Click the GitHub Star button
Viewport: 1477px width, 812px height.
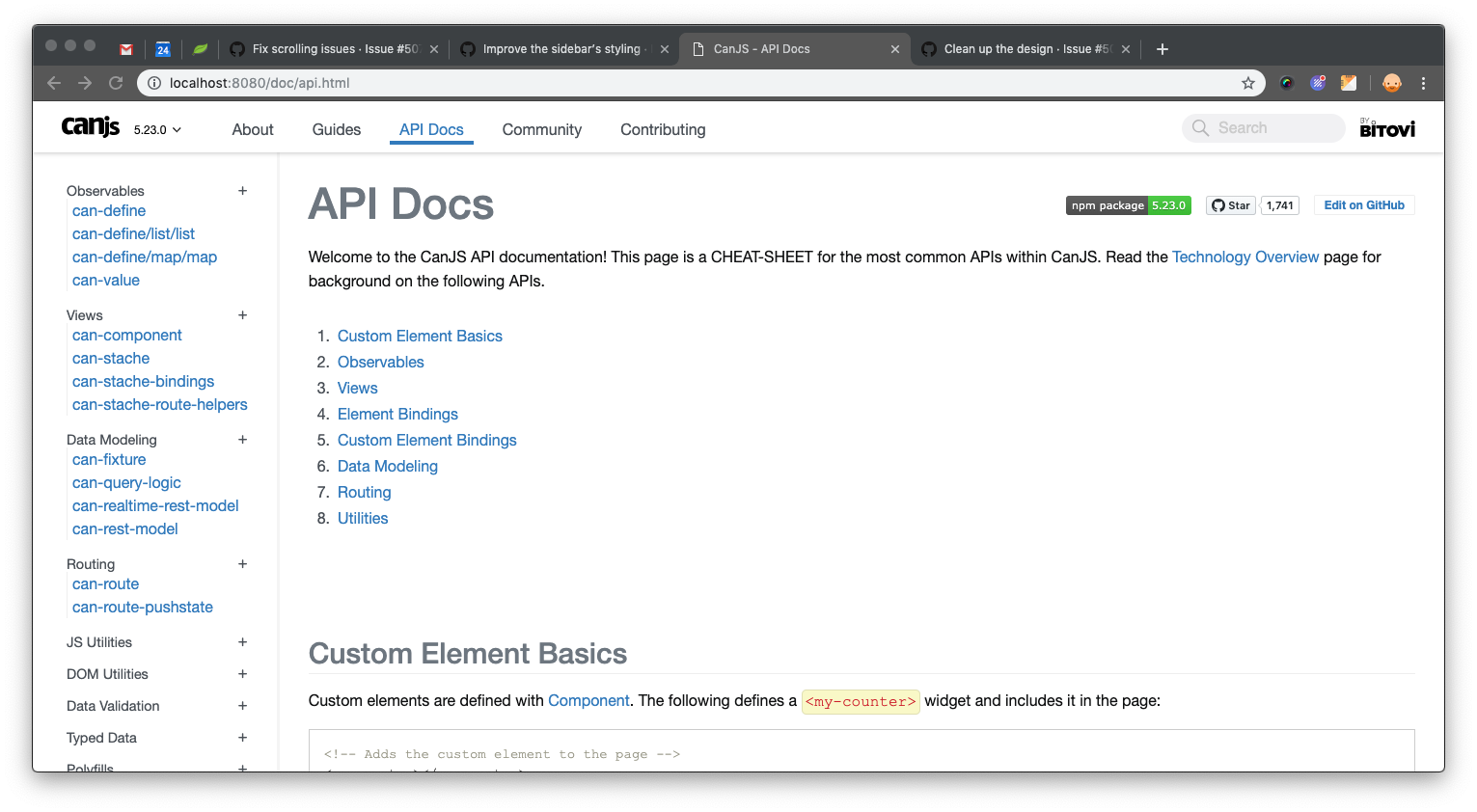click(1231, 205)
